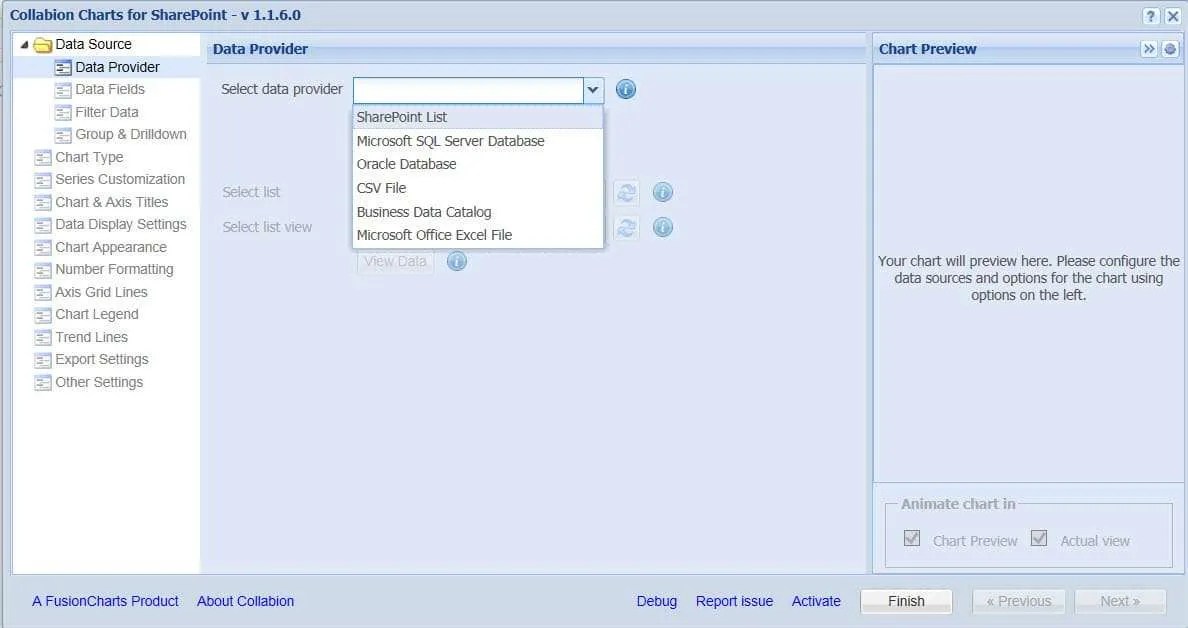
Task: Select the Trend Lines tree item label
Action: click(x=92, y=337)
